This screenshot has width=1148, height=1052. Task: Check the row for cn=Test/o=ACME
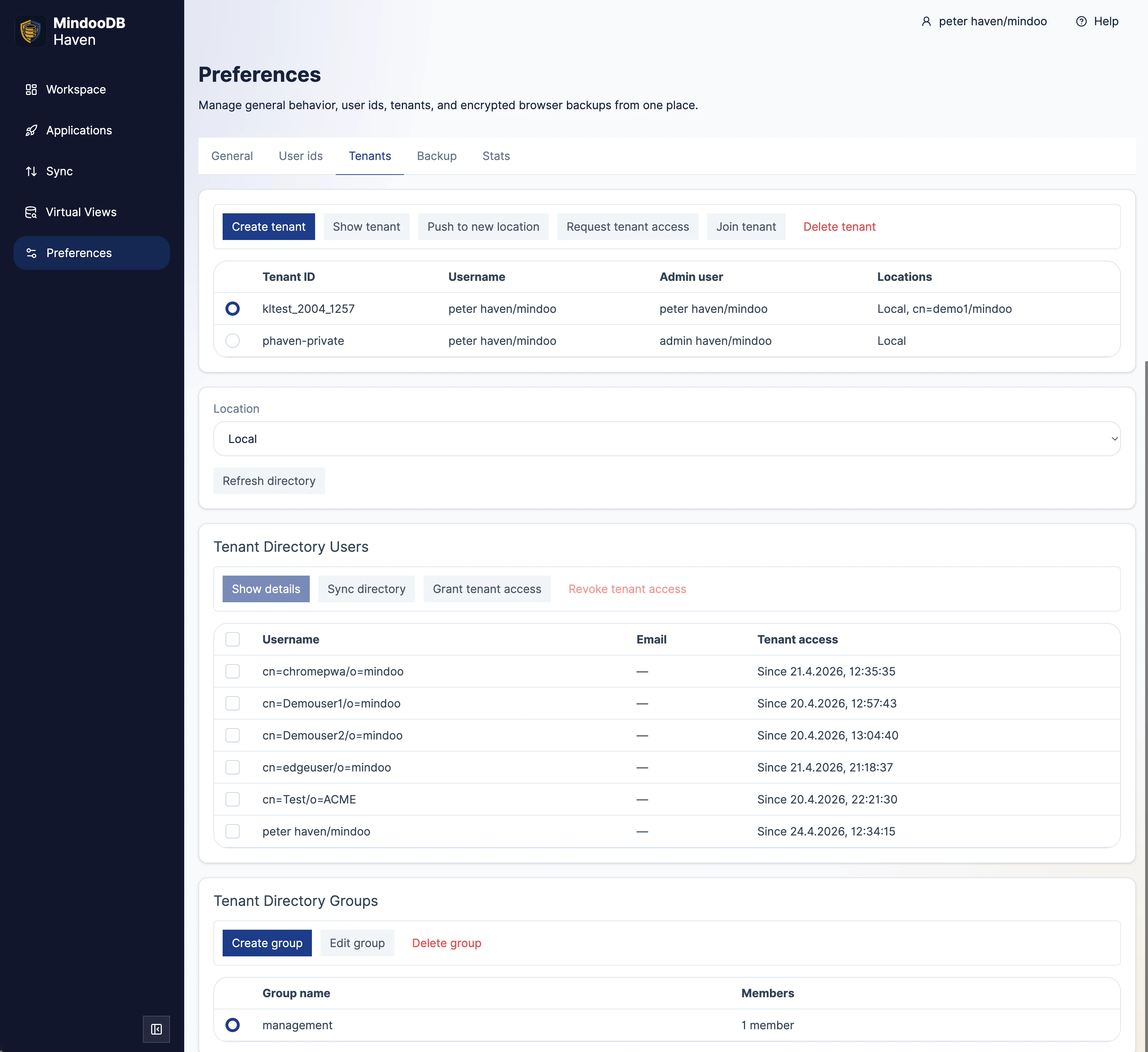(232, 799)
